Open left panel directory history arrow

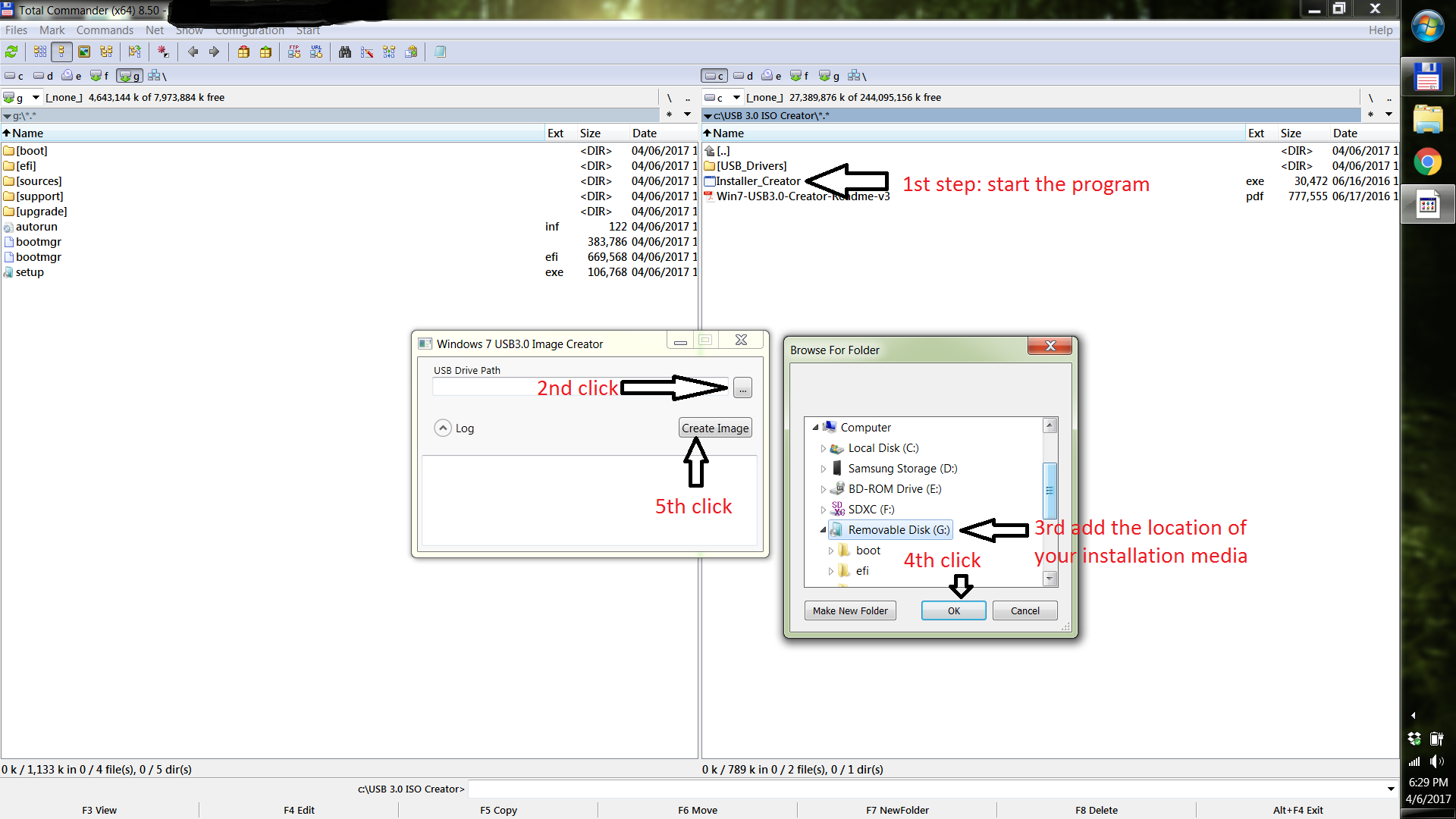[688, 115]
